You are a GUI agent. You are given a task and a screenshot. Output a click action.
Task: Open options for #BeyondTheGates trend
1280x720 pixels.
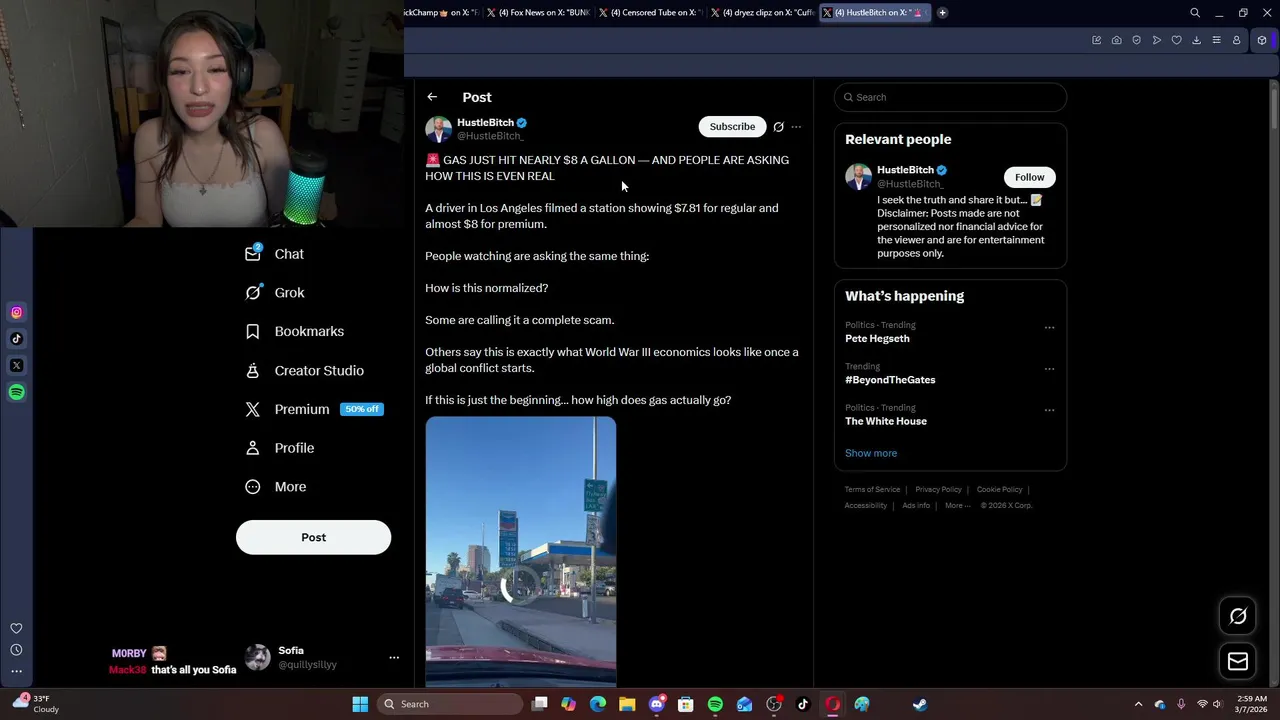pos(1049,368)
